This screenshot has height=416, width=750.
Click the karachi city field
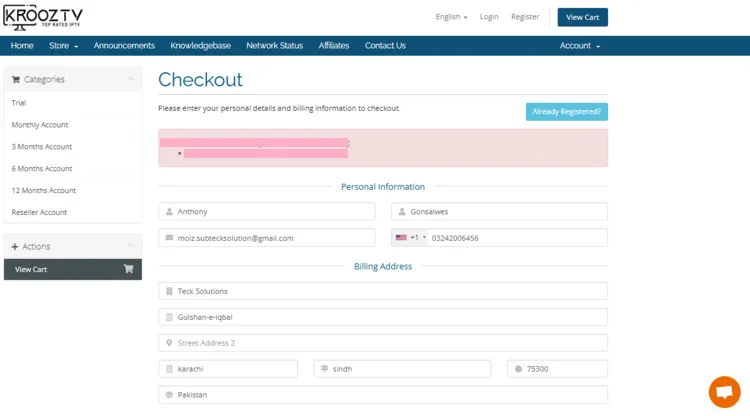[x=228, y=369]
